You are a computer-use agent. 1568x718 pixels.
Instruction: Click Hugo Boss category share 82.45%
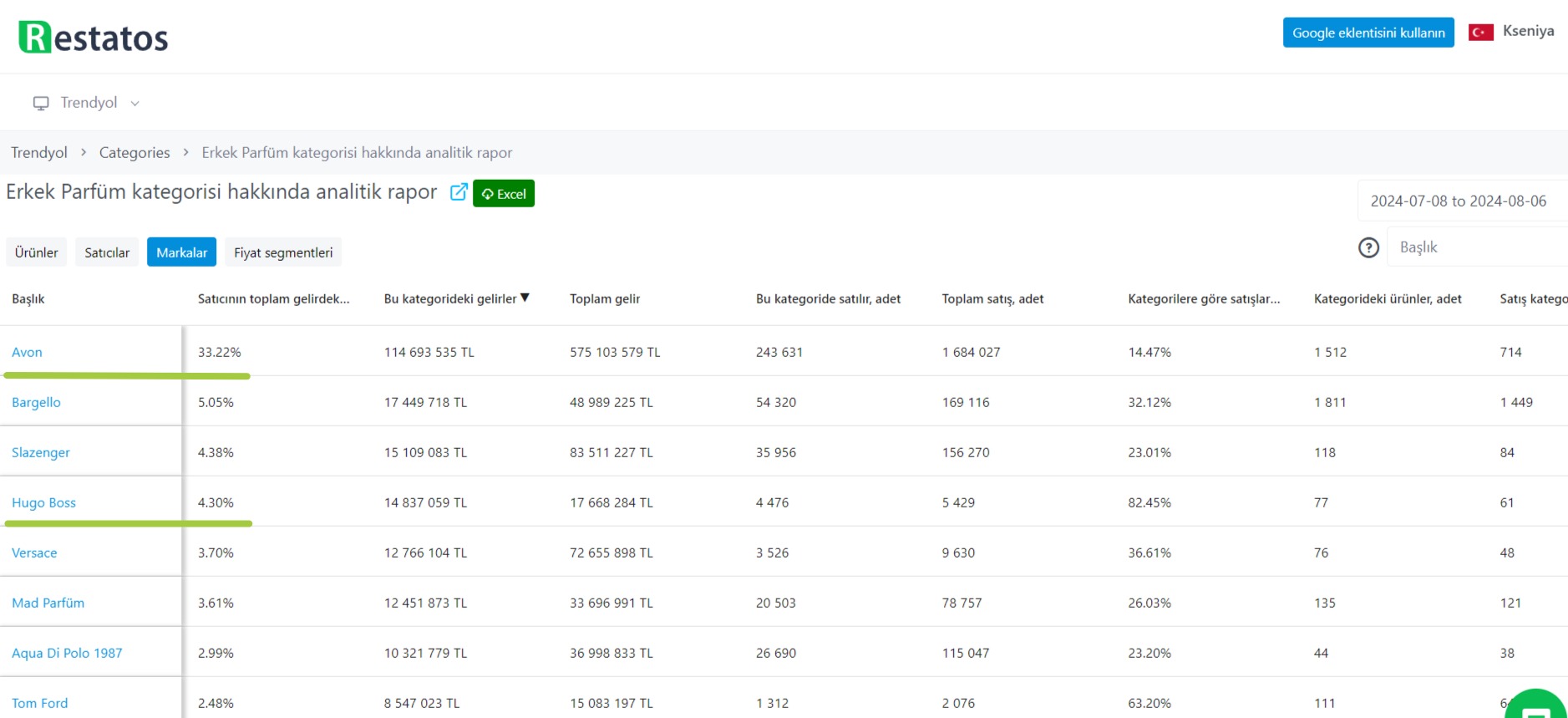click(1149, 502)
